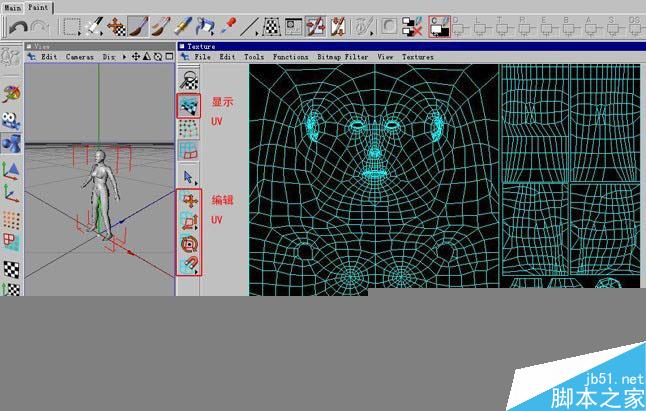The image size is (646, 411).
Task: Select the paint brush tool
Action: click(138, 27)
